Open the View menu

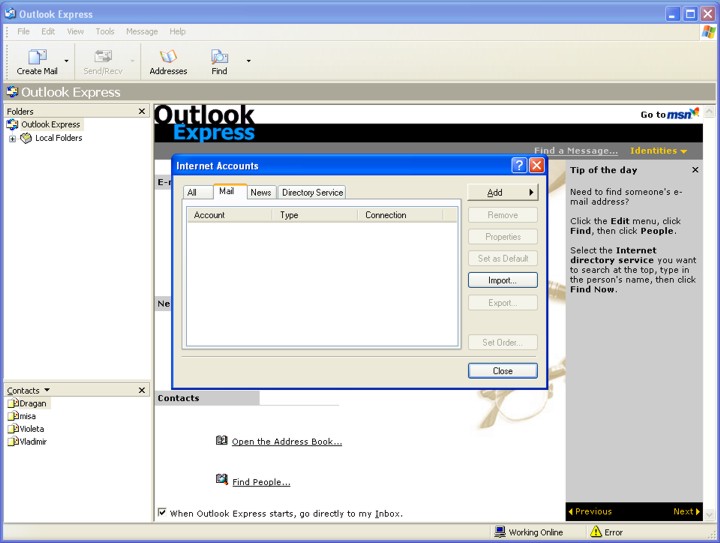[75, 31]
